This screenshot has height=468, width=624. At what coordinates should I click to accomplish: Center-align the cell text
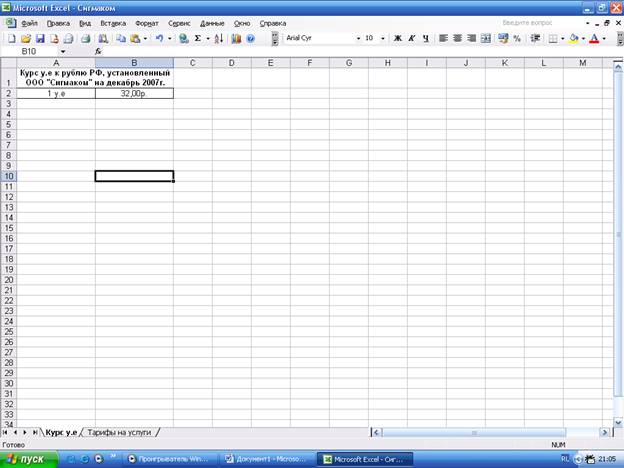pos(457,38)
